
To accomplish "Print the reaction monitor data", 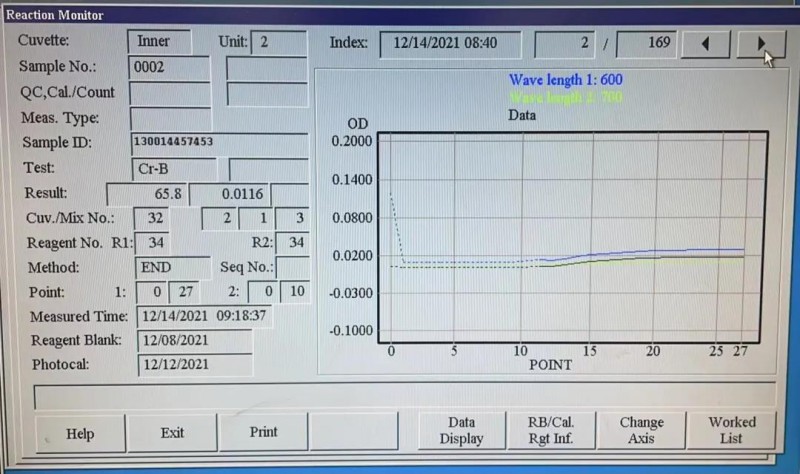I will pyautogui.click(x=263, y=432).
